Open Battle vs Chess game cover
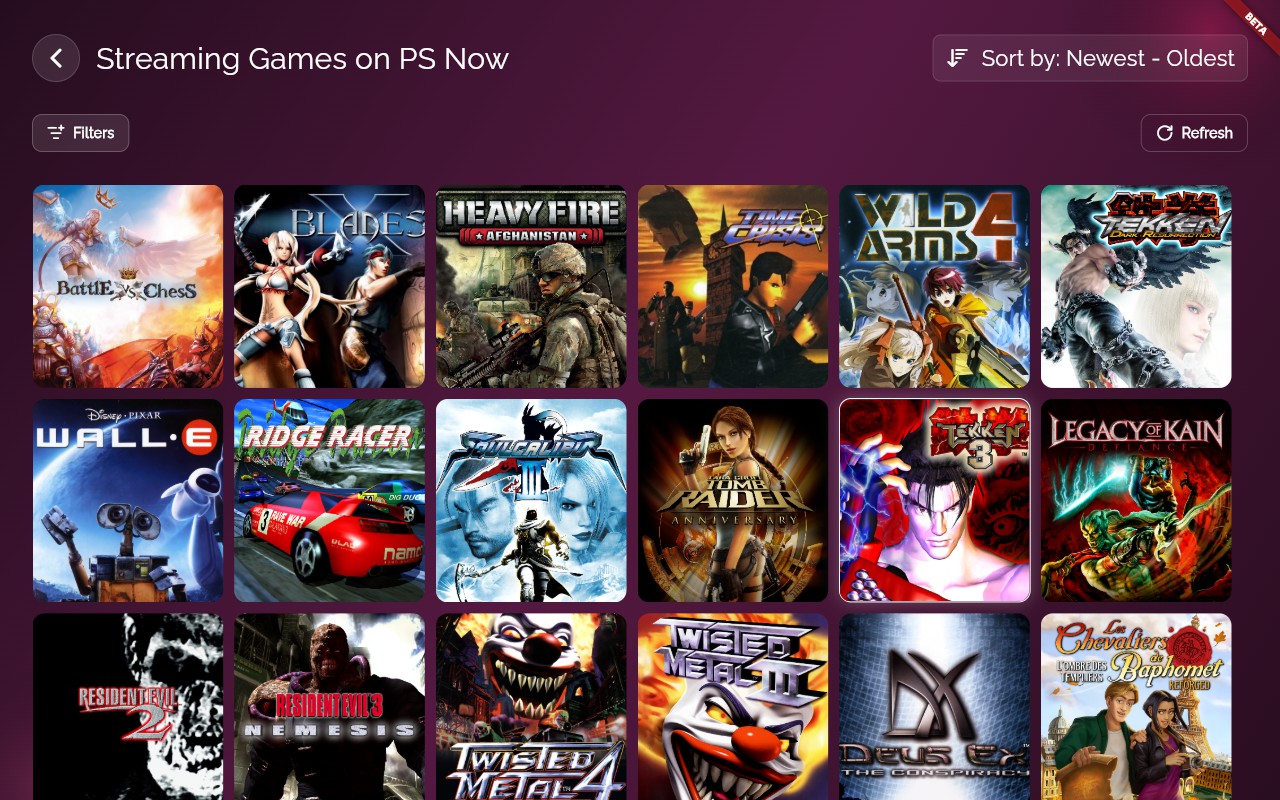This screenshot has width=1280, height=800. pyautogui.click(x=128, y=286)
